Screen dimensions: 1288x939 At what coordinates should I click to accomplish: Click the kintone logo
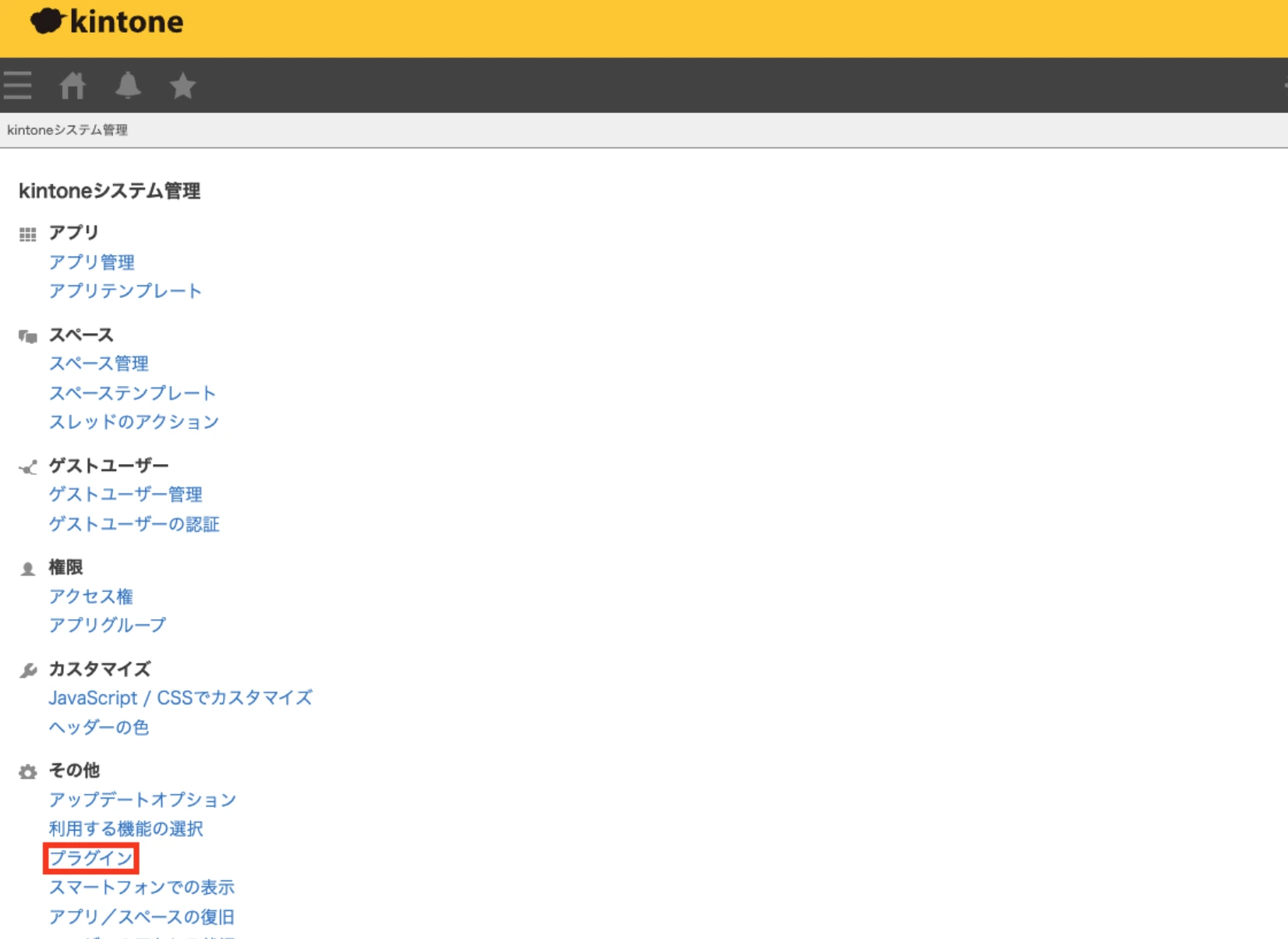[x=107, y=22]
